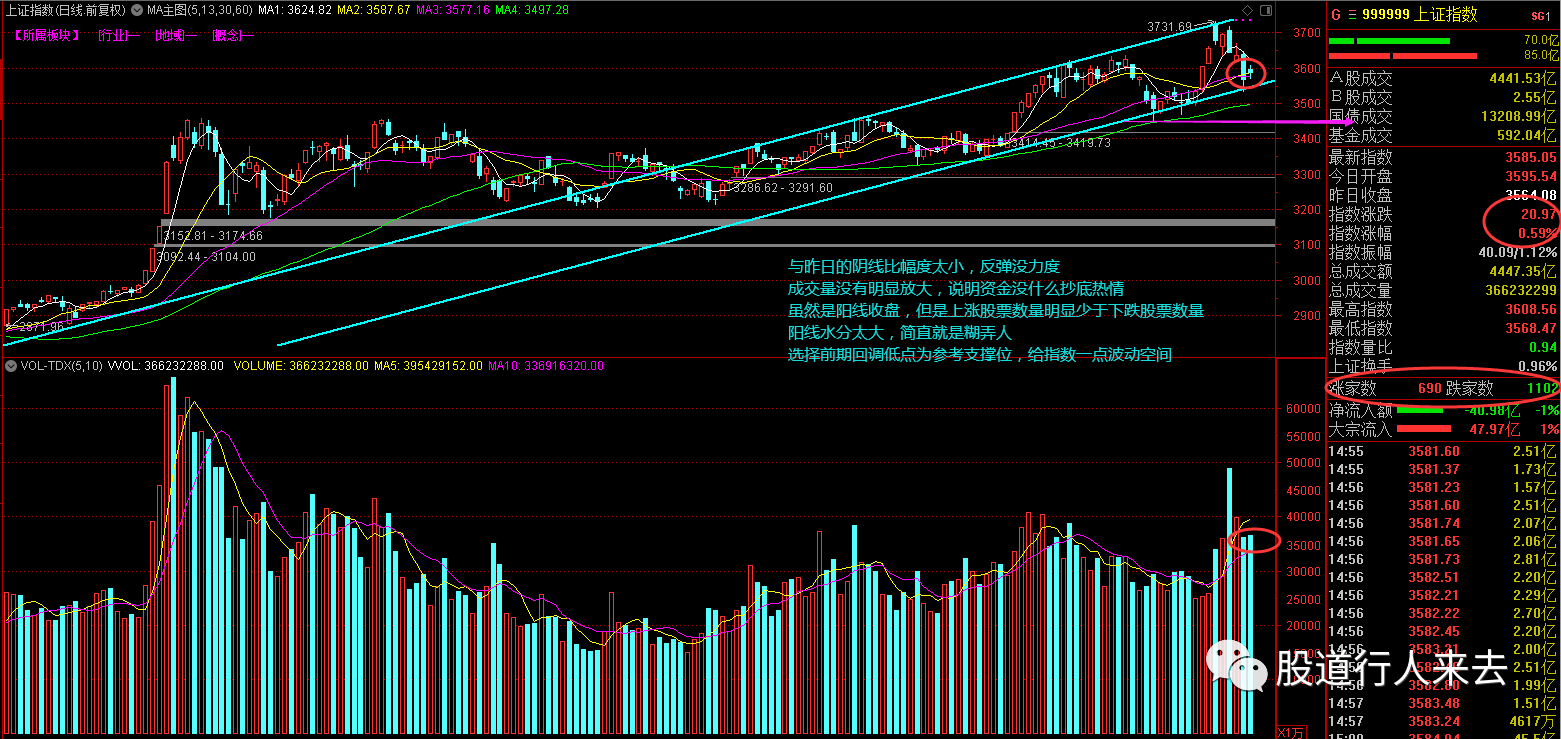Click the red 85.0亿 bar
The width and height of the screenshot is (1561, 739).
pyautogui.click(x=1402, y=56)
